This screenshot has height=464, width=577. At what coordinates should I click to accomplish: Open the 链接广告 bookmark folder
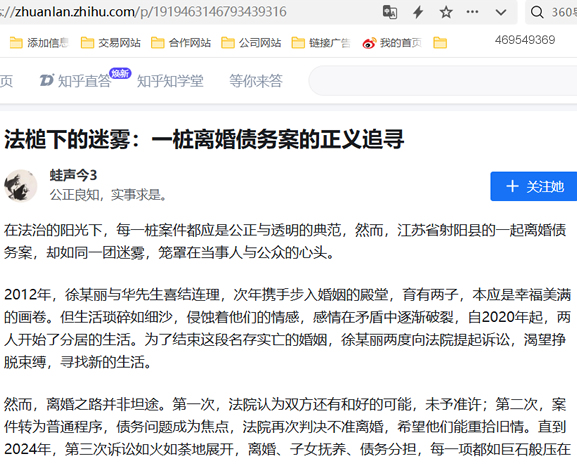tap(321, 43)
